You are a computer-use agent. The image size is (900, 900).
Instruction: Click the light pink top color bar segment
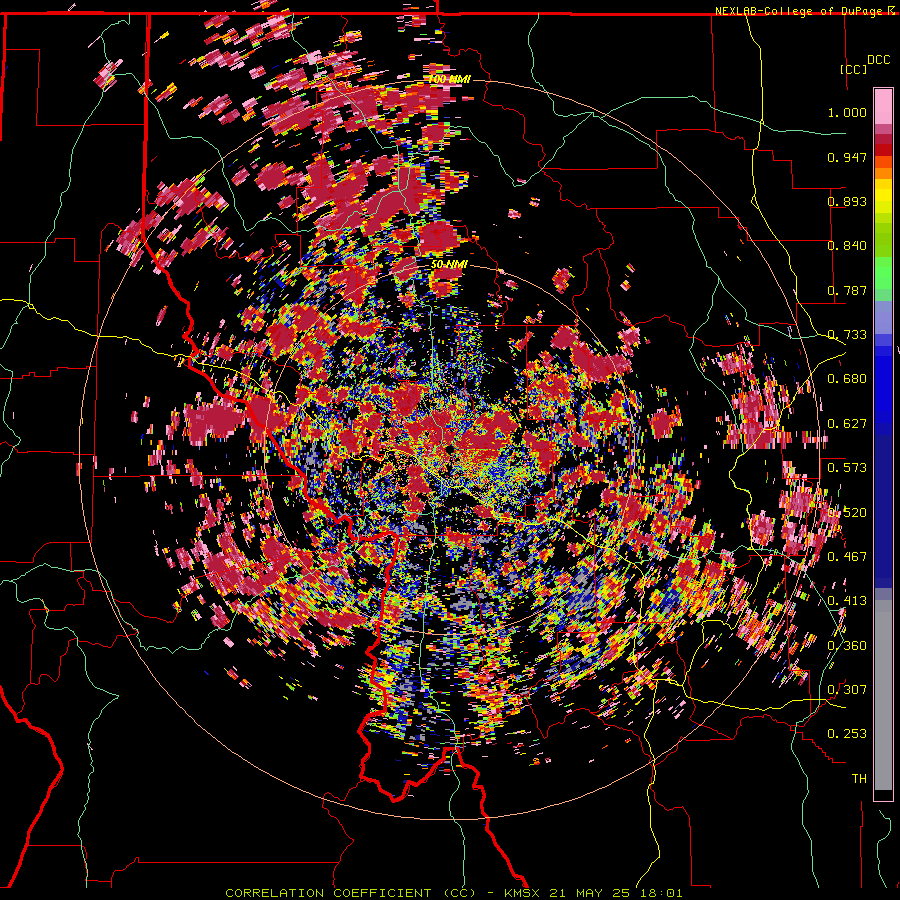[883, 106]
